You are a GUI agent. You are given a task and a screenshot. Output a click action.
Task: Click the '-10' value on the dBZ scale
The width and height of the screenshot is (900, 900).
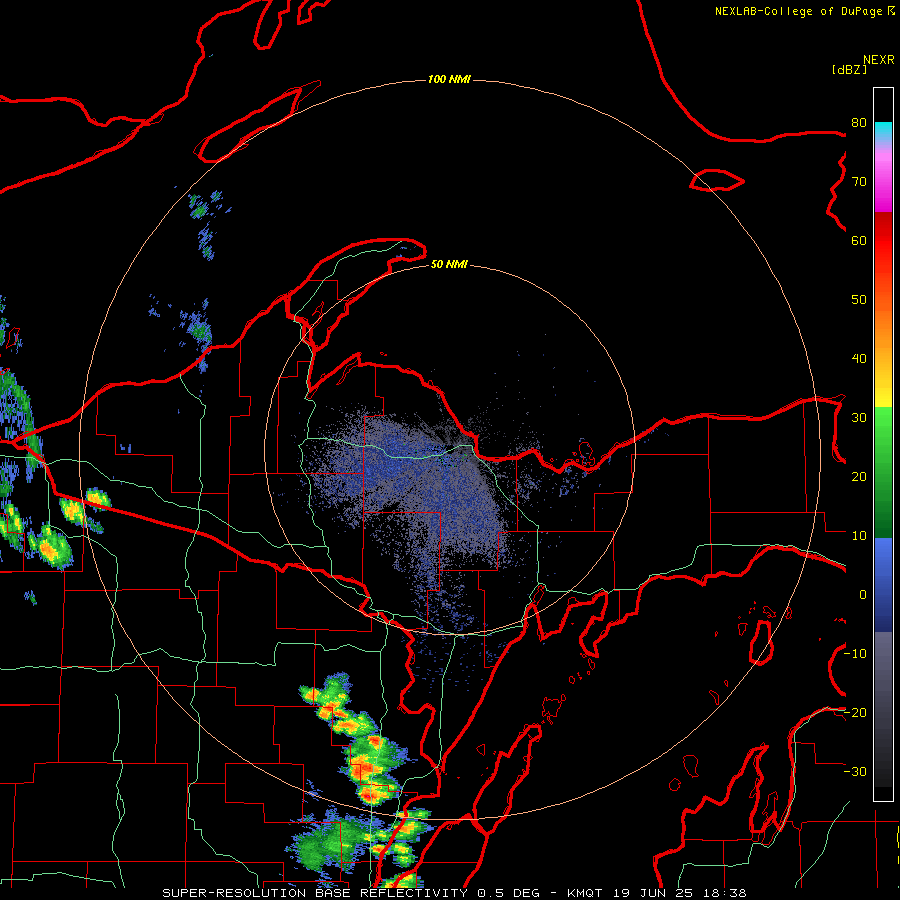855,654
